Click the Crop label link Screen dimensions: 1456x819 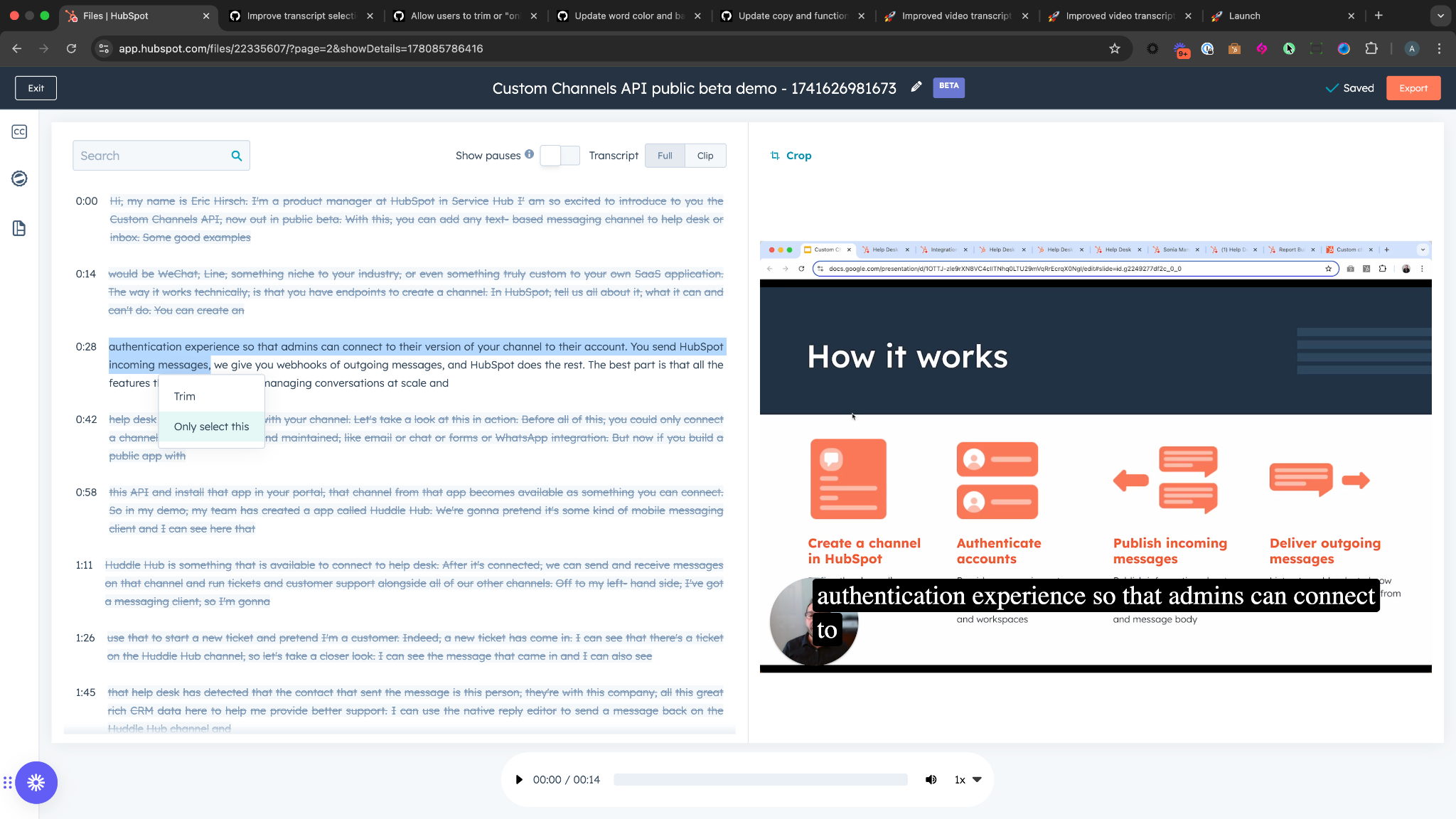point(798,156)
